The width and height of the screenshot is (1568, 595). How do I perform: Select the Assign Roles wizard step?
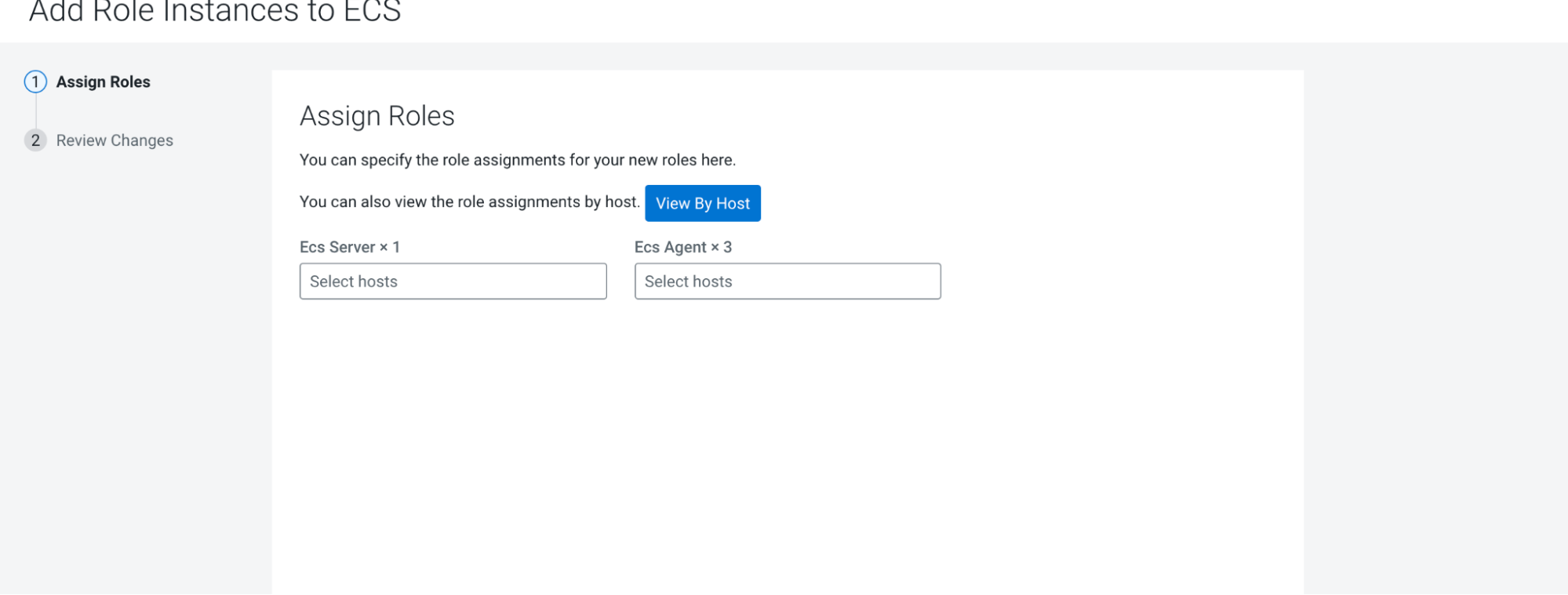103,82
